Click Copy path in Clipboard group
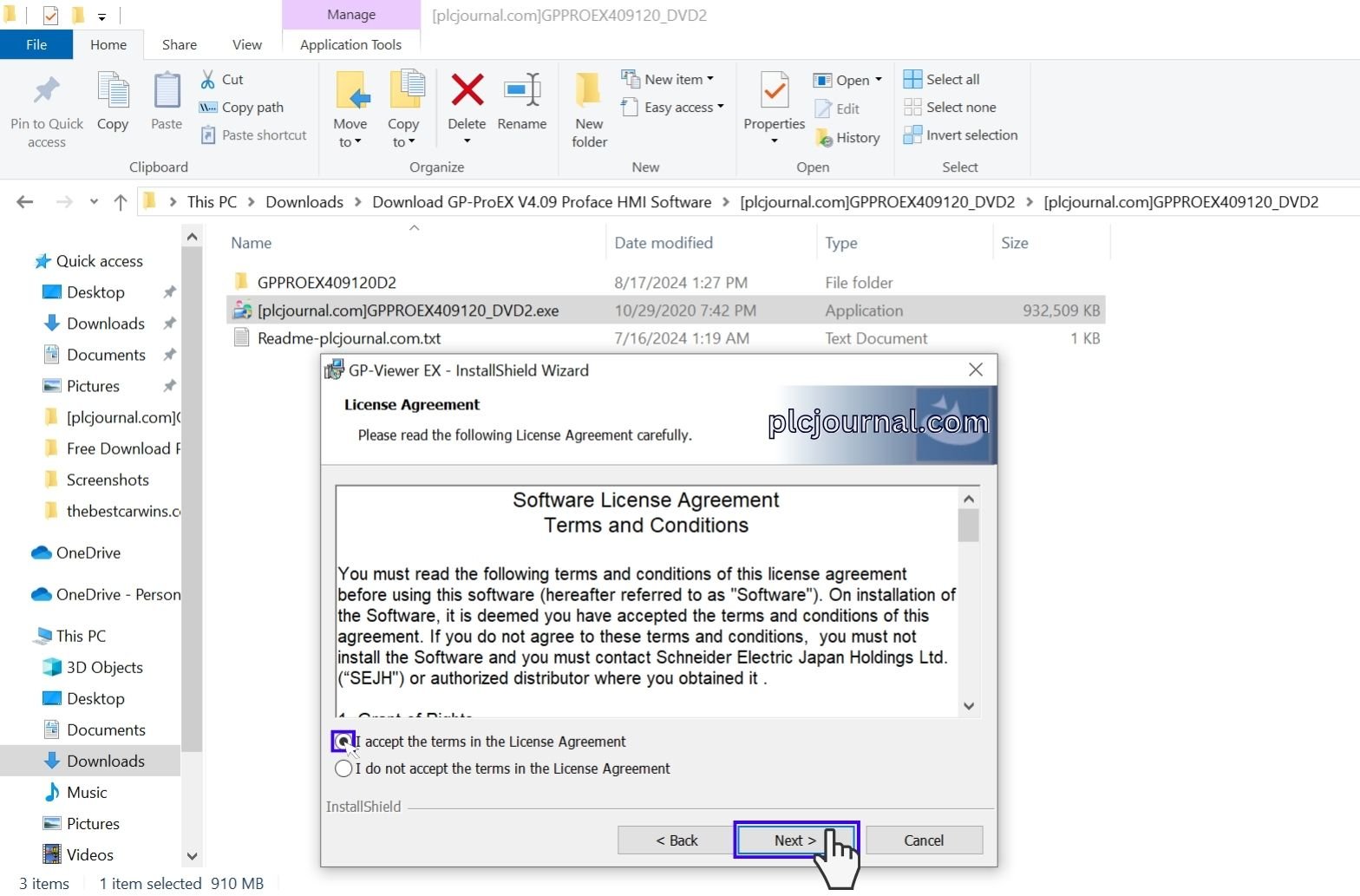Image resolution: width=1360 pixels, height=896 pixels. tap(242, 108)
